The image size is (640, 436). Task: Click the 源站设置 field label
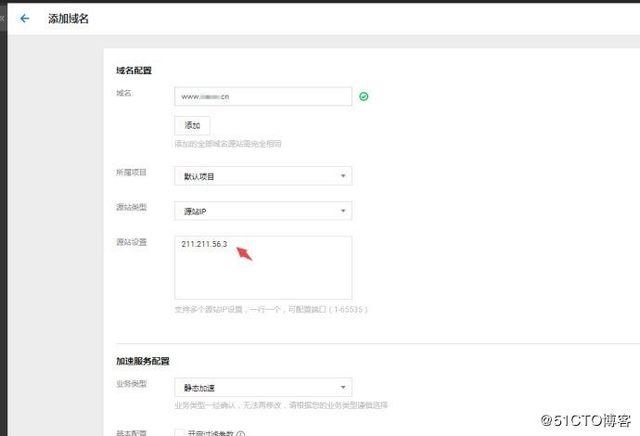pyautogui.click(x=131, y=242)
